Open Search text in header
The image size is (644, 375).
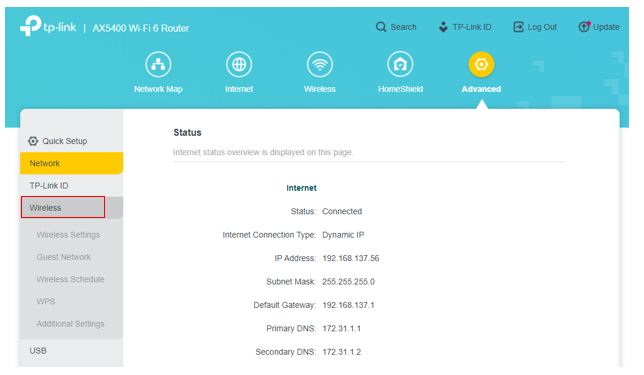tap(403, 27)
